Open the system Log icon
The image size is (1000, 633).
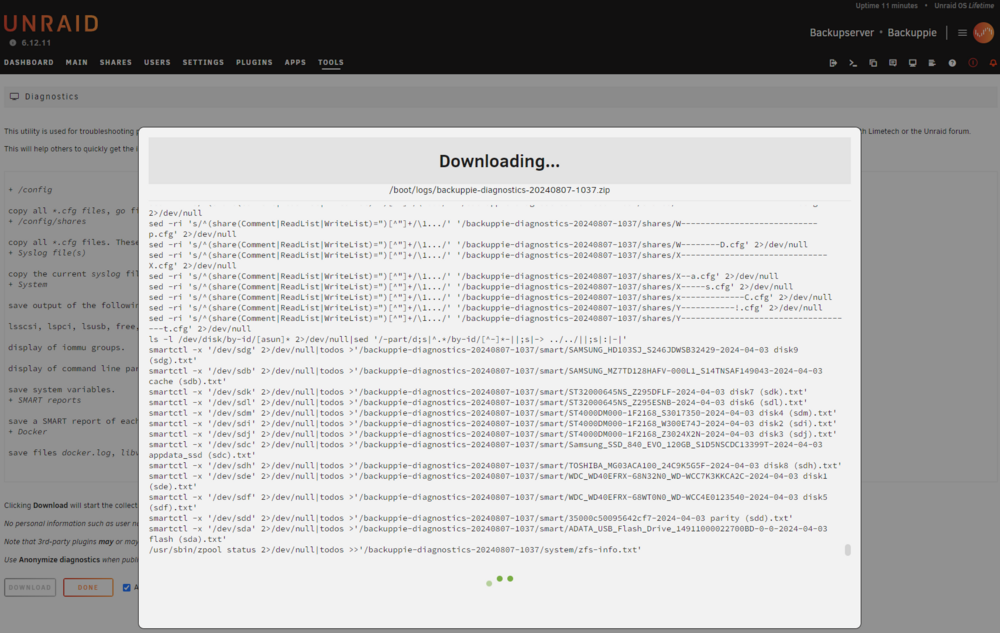(932, 63)
